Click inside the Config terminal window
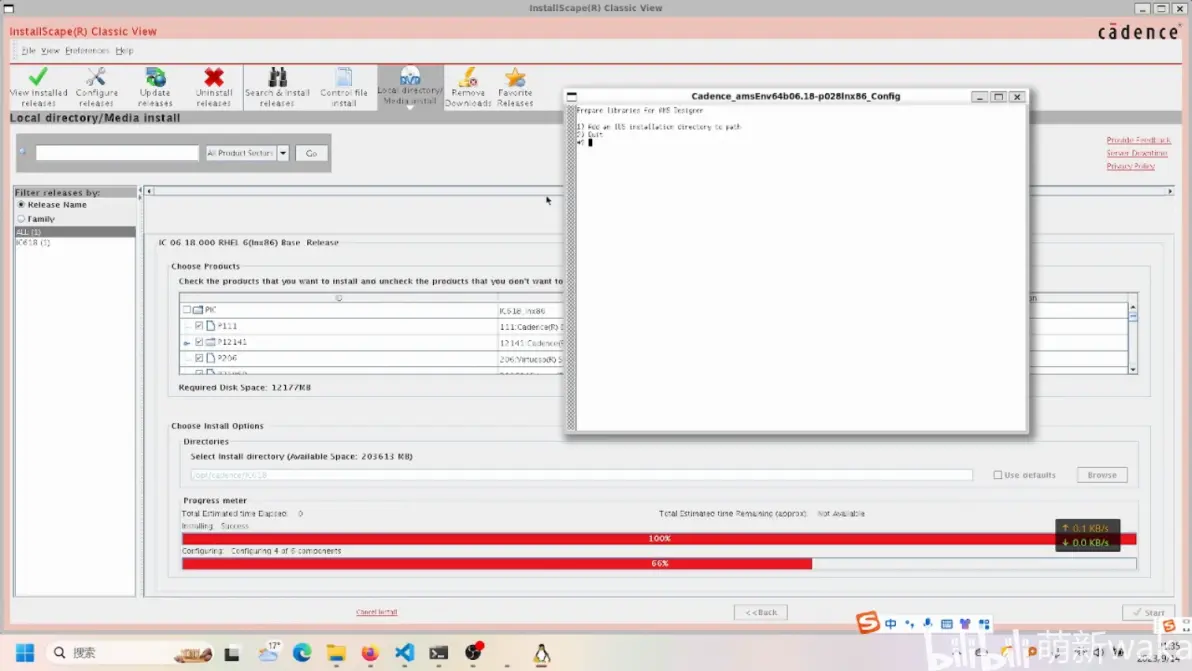The width and height of the screenshot is (1192, 671). coord(801,267)
